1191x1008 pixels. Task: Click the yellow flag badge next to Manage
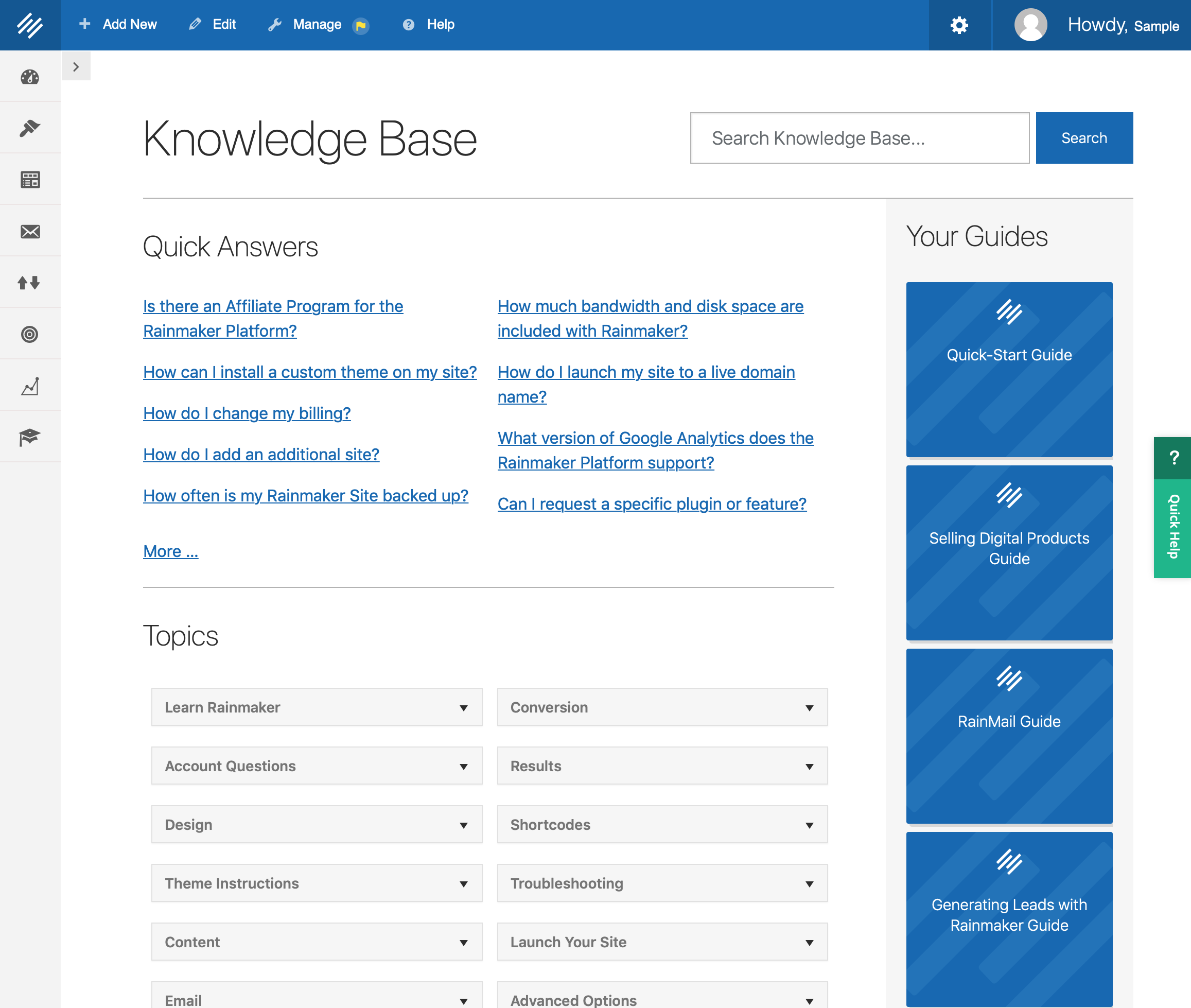click(x=360, y=26)
